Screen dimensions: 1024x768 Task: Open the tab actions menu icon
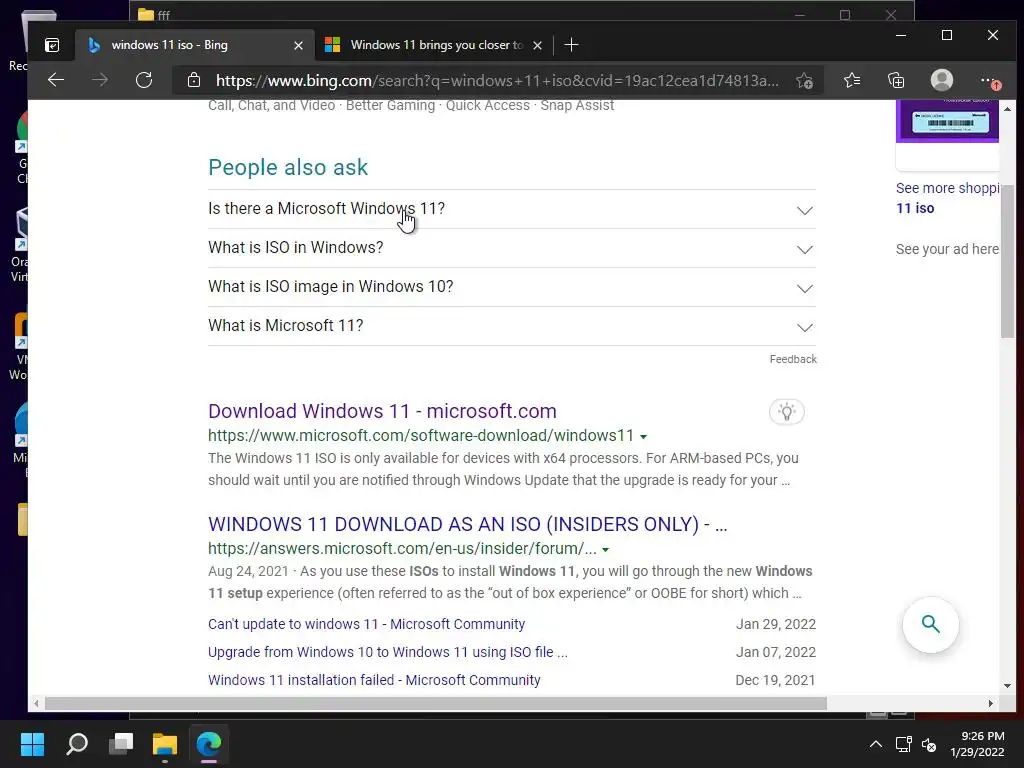52,45
